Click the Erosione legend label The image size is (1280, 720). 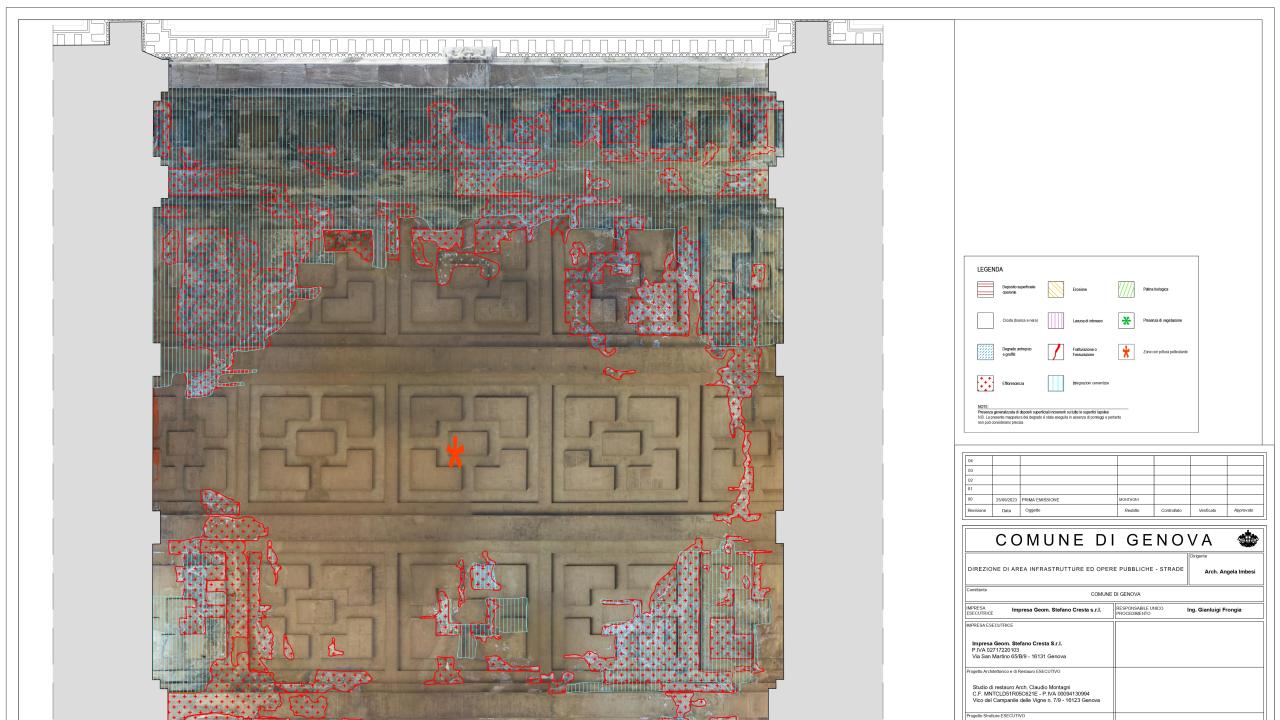pyautogui.click(x=1080, y=289)
